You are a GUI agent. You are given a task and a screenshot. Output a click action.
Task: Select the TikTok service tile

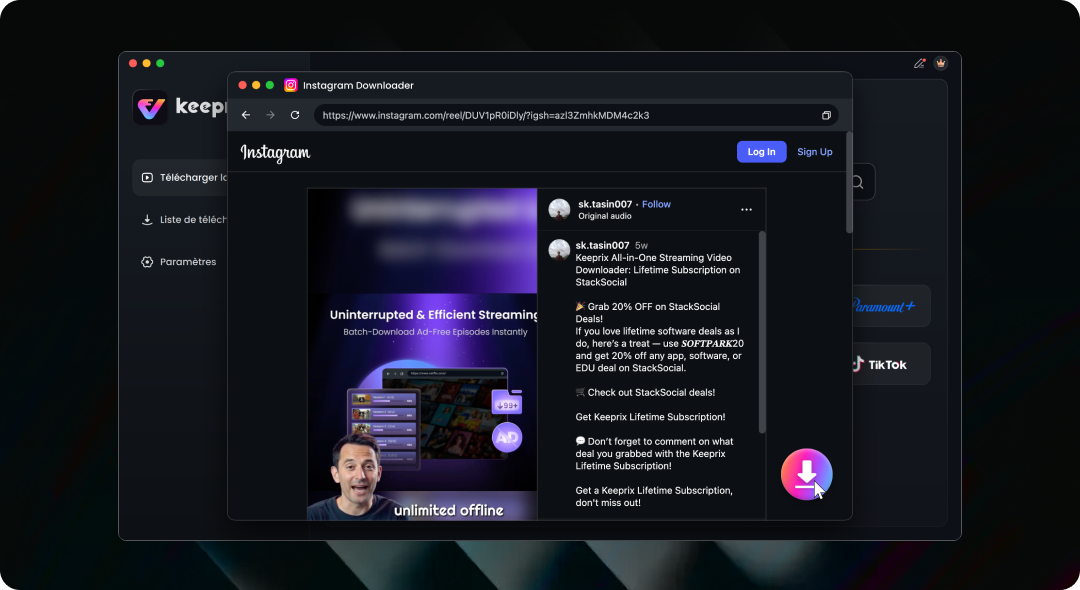point(891,364)
